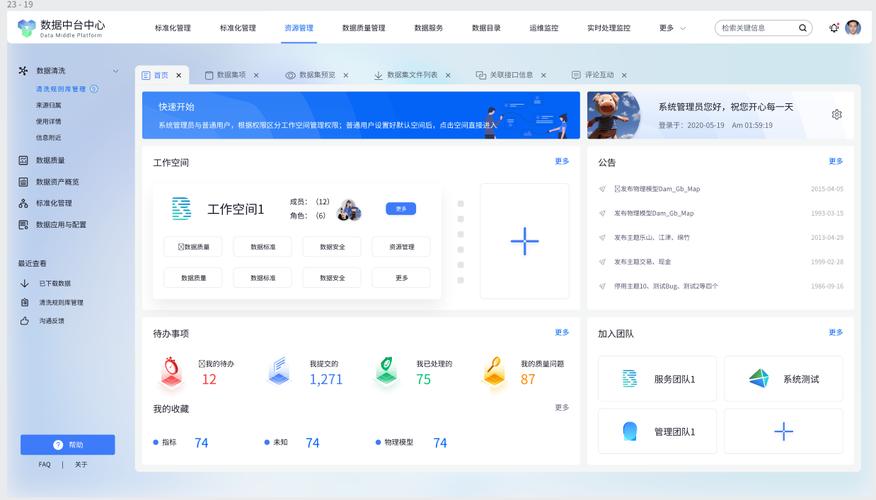Click the search magnifier icon
Screen dimensions: 876x500
(x=803, y=28)
